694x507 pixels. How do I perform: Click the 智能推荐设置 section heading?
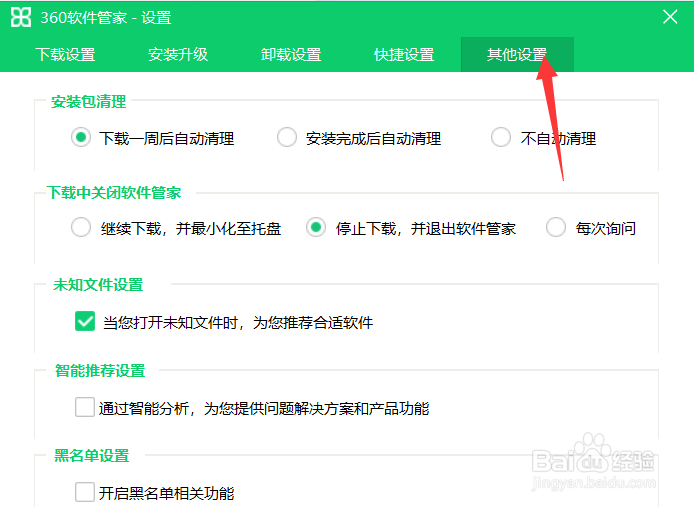(100, 371)
